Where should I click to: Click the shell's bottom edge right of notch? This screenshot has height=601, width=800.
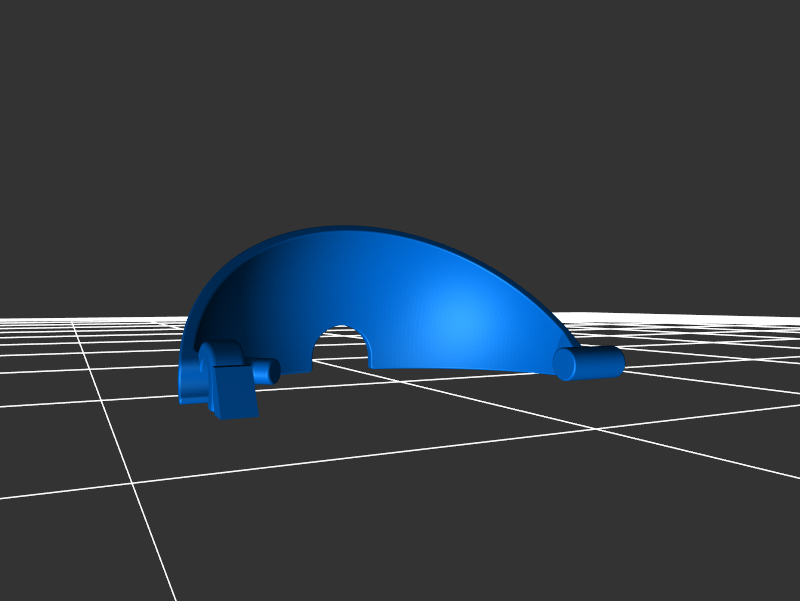click(x=450, y=368)
